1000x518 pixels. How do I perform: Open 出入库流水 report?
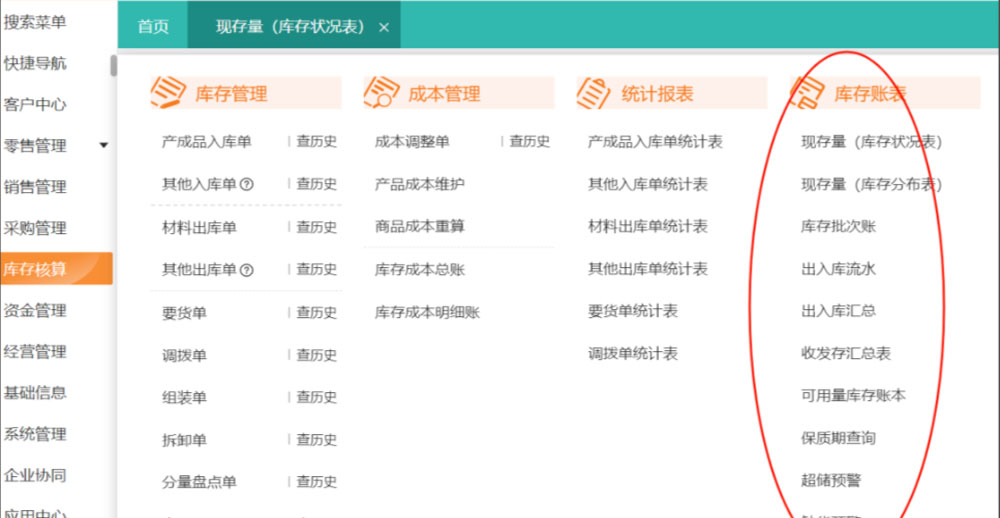838,269
